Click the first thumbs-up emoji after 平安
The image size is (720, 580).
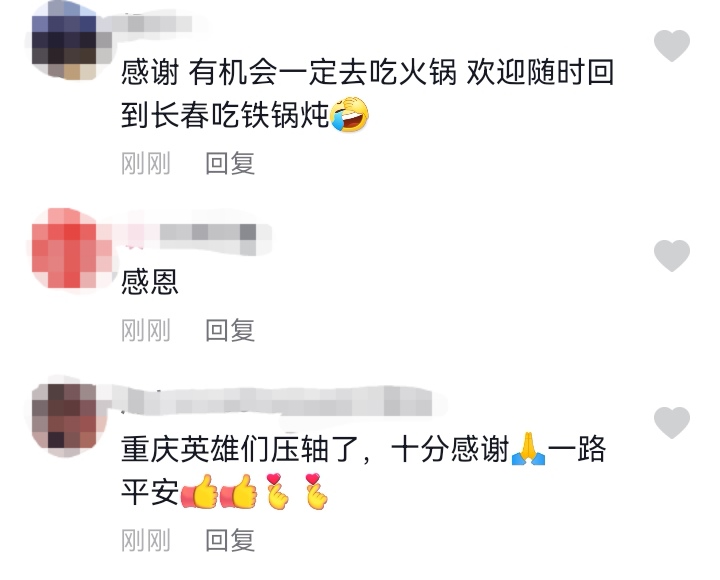[x=199, y=491]
